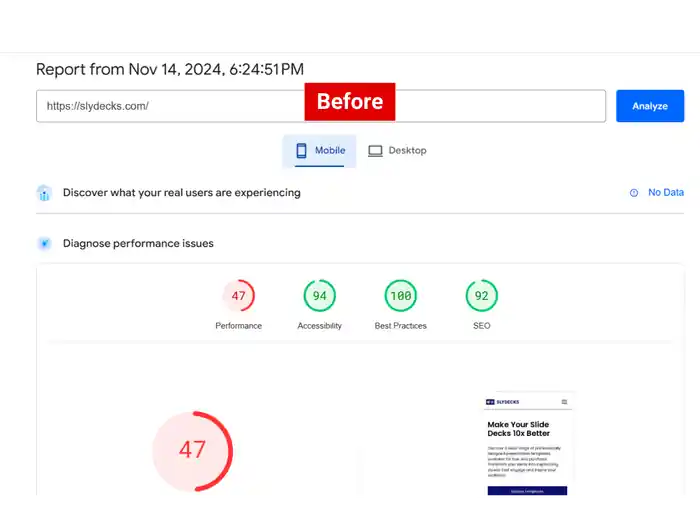Click the Analyze button

(x=650, y=106)
